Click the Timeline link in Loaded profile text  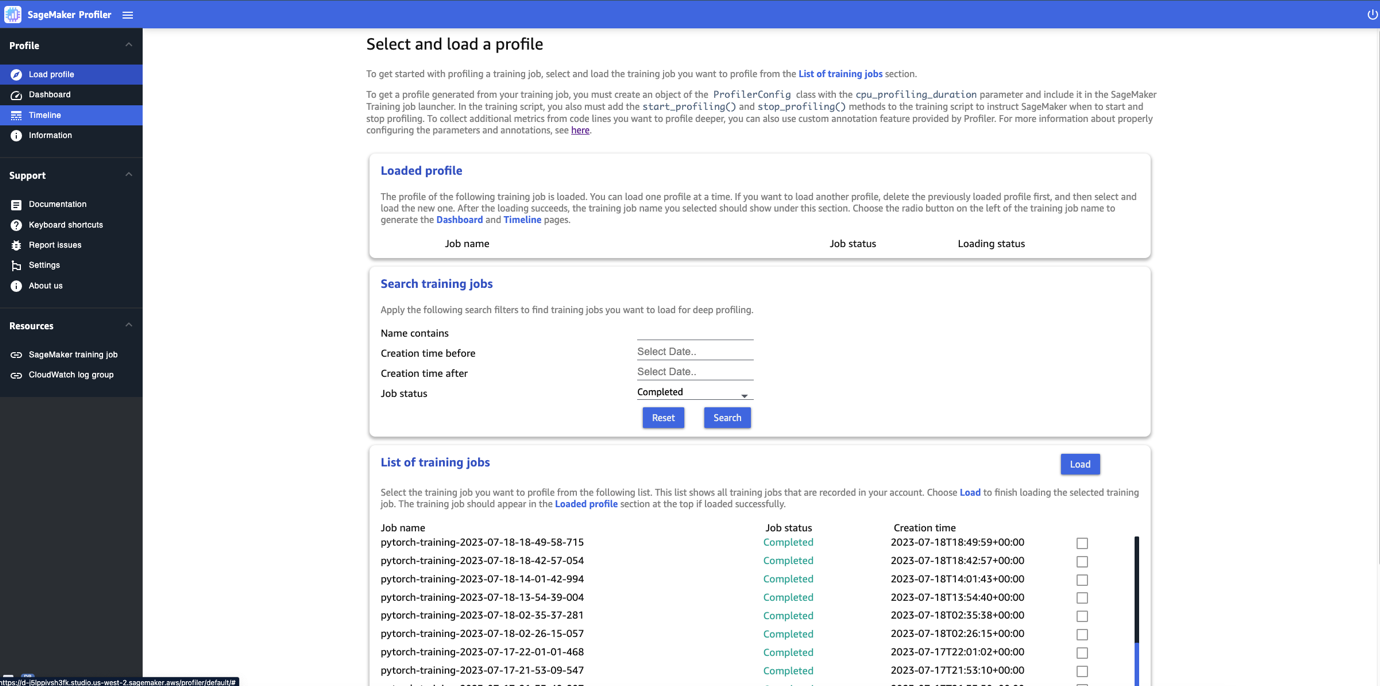522,220
